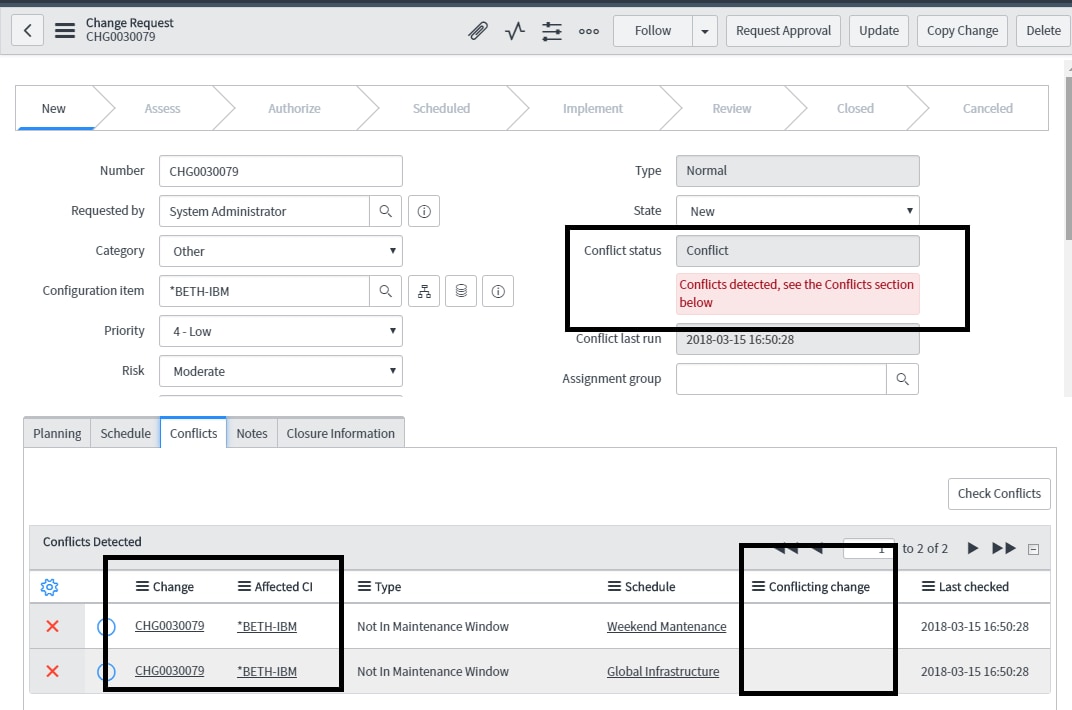
Task: Click the Check Conflicts button
Action: pyautogui.click(x=998, y=493)
